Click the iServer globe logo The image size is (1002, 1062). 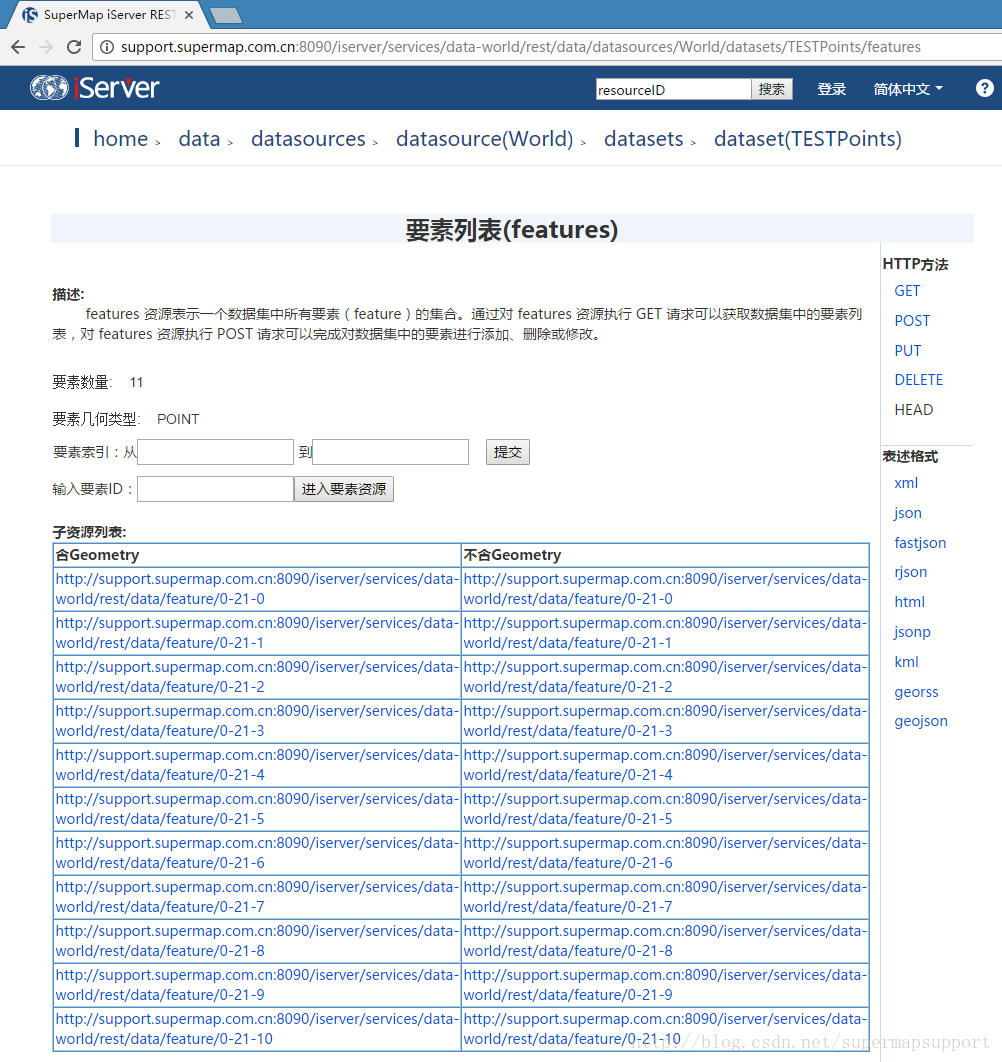(49, 87)
